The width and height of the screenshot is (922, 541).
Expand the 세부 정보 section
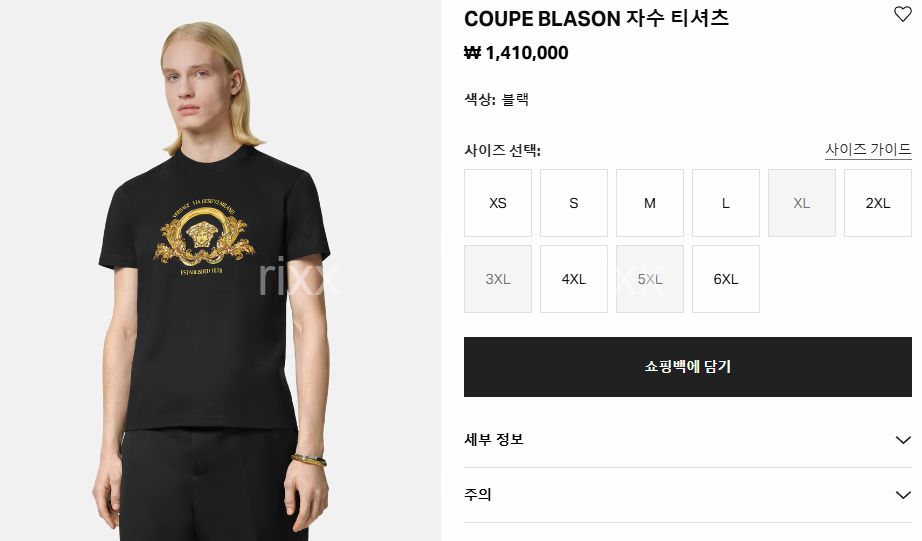687,440
